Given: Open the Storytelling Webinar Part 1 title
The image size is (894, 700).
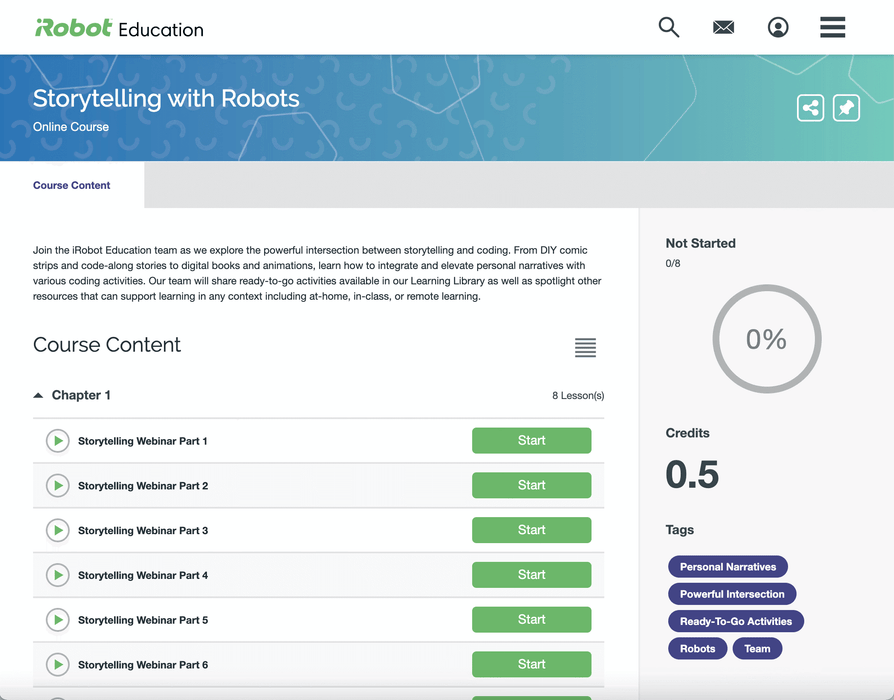Looking at the screenshot, I should (x=143, y=441).
